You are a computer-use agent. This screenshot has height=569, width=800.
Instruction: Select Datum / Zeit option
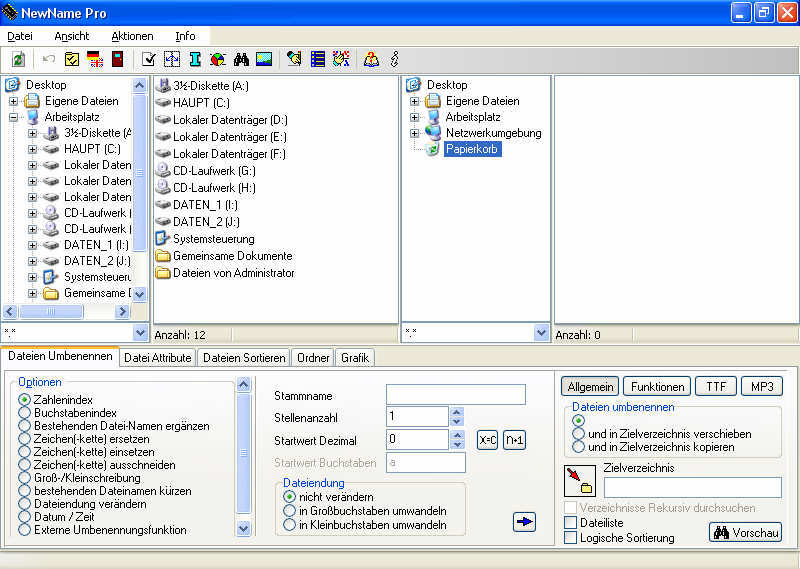click(24, 516)
